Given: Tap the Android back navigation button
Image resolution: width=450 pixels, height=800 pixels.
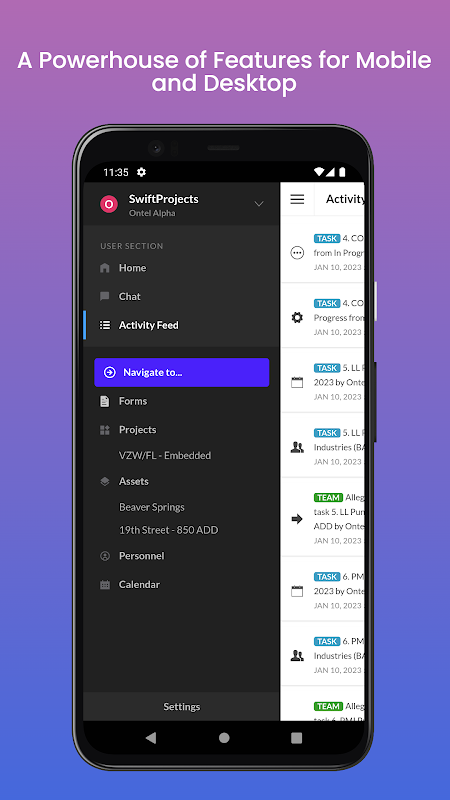Looking at the screenshot, I should (151, 738).
